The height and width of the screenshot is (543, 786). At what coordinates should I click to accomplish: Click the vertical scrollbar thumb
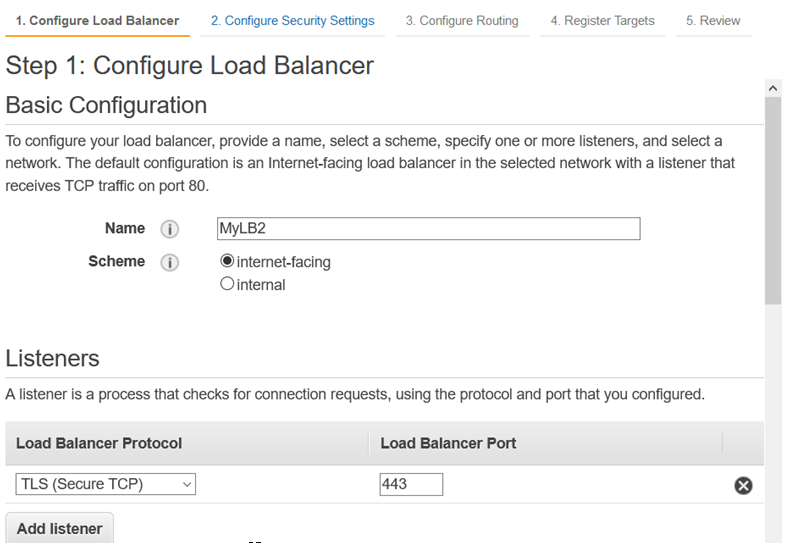773,200
